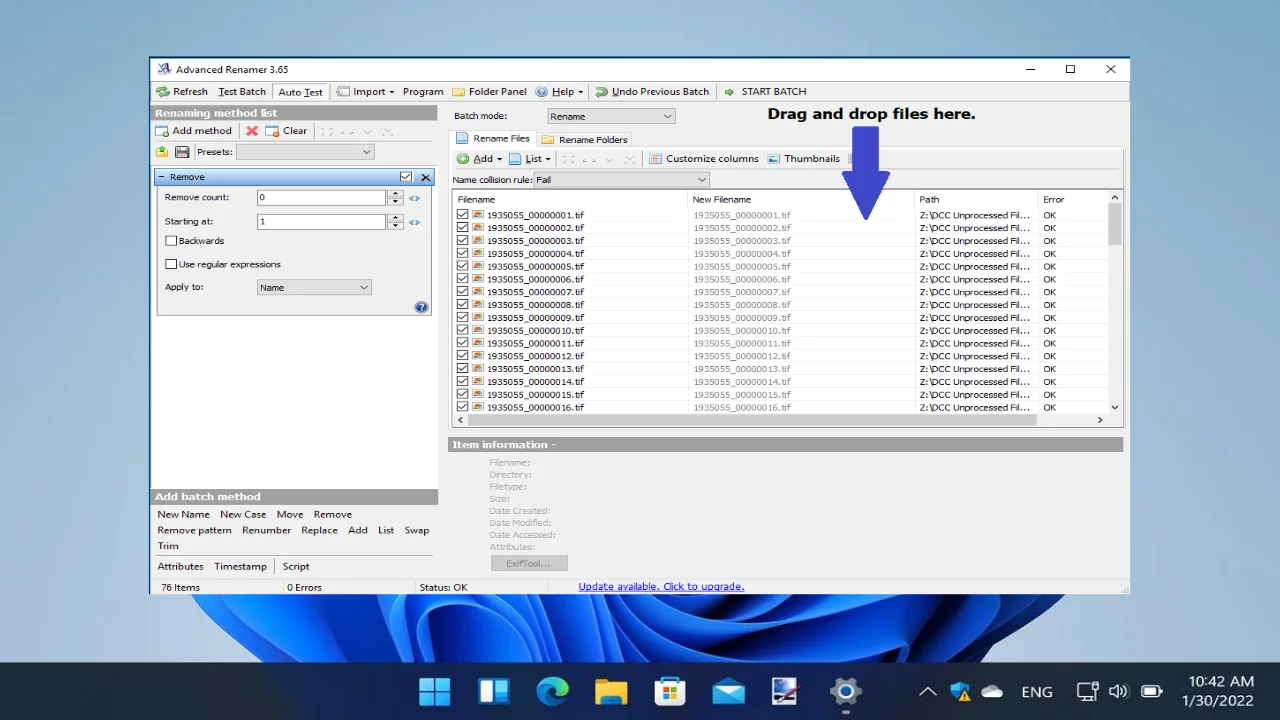The height and width of the screenshot is (720, 1280).
Task: Add a New Name batch method
Action: click(x=184, y=514)
